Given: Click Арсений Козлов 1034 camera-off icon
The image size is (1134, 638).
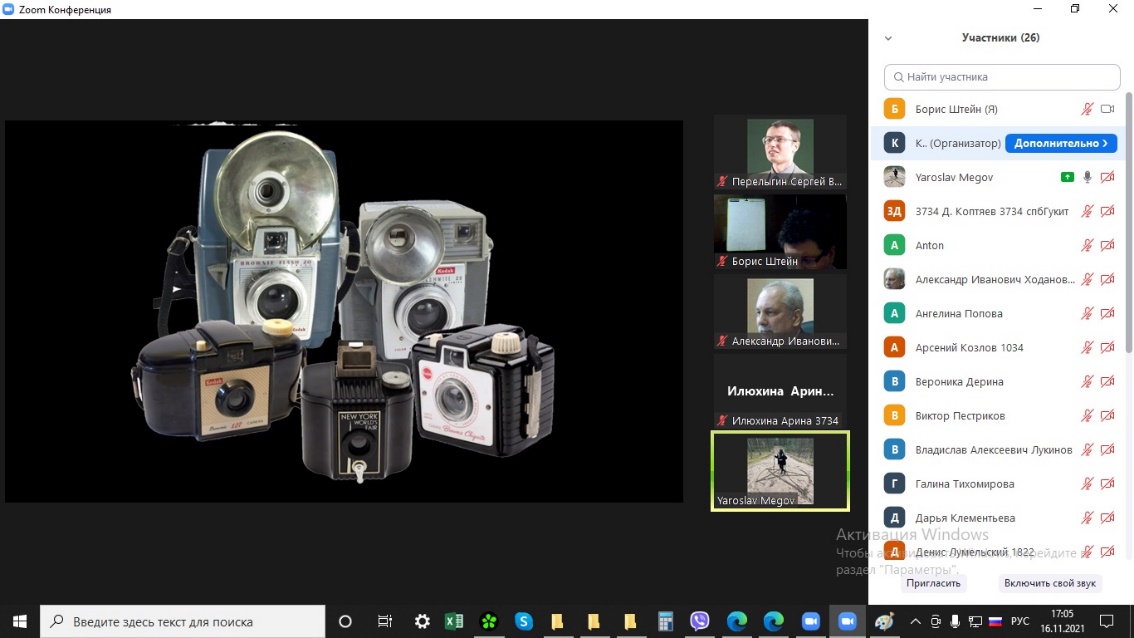Looking at the screenshot, I should [1107, 347].
